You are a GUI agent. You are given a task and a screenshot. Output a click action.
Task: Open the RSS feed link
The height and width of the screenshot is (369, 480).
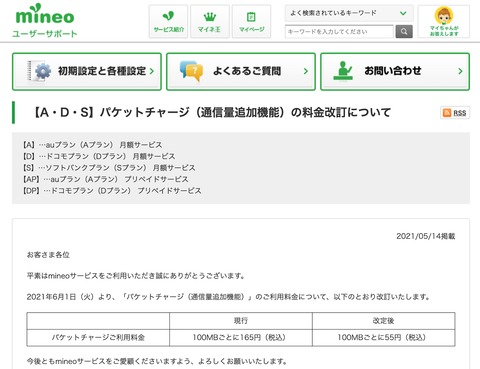point(455,113)
